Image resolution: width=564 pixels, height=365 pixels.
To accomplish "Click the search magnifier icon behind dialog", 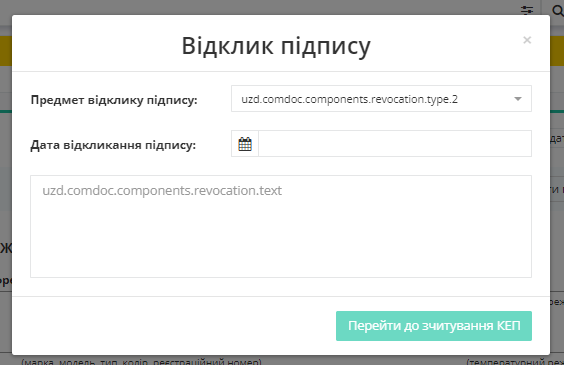I will pyautogui.click(x=558, y=11).
